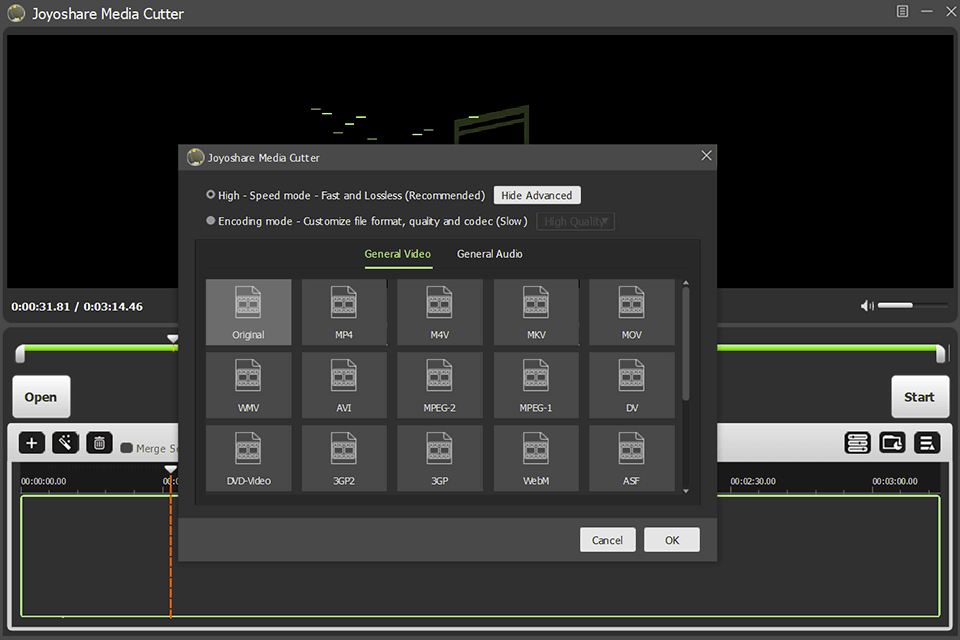Screen dimensions: 960x640
Task: Click the magic wand editing icon
Action: 65,442
